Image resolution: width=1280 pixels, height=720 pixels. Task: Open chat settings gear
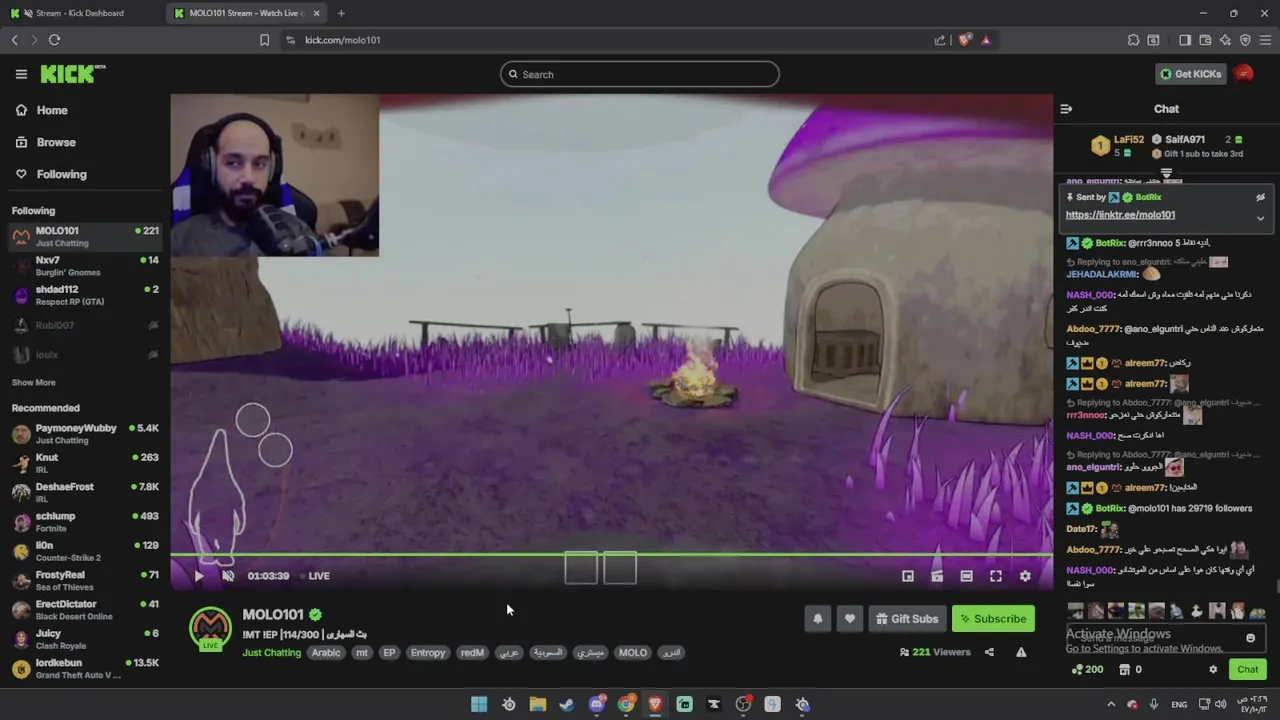[x=1213, y=670]
